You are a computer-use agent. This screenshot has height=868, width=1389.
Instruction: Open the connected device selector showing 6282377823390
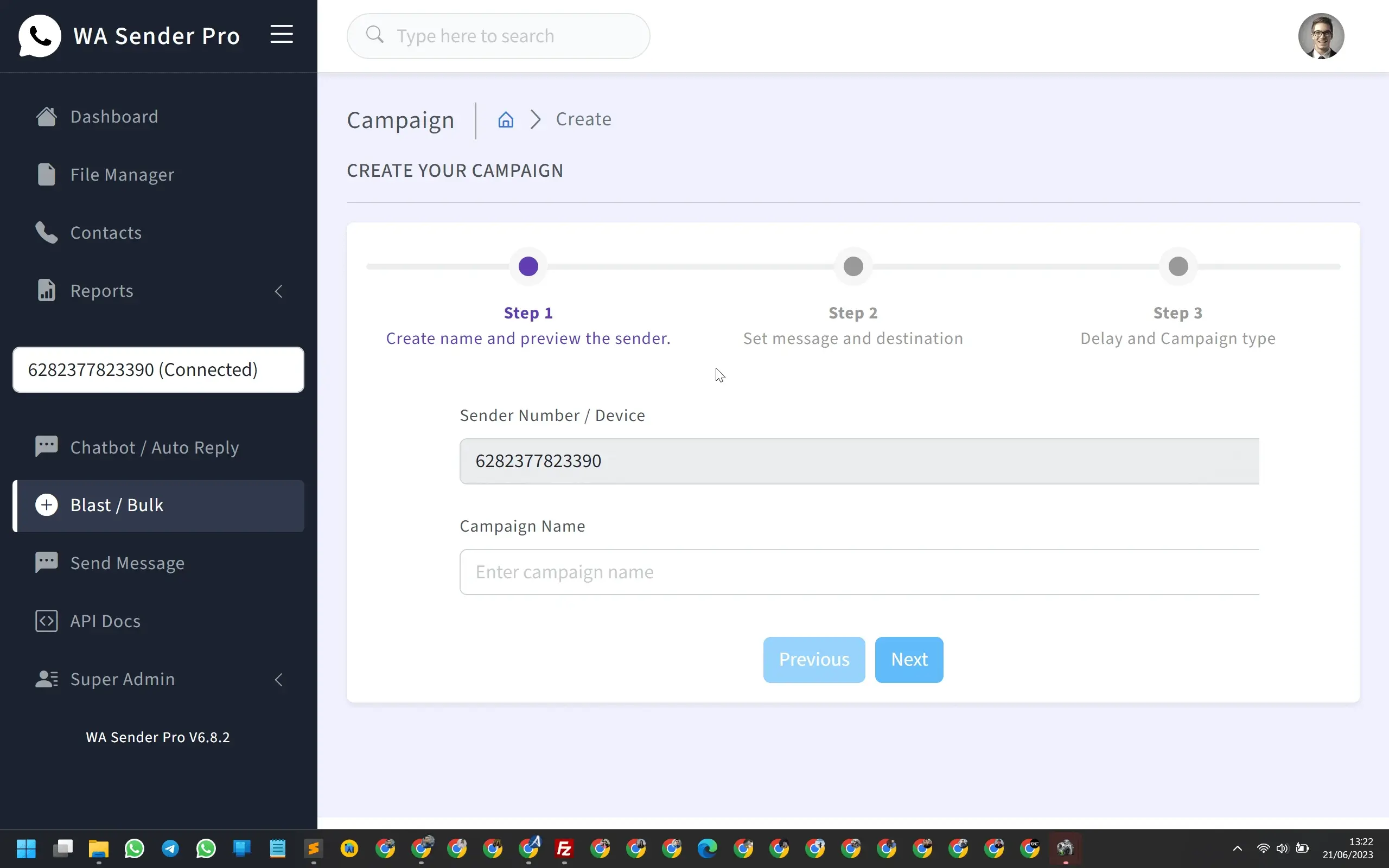(158, 369)
